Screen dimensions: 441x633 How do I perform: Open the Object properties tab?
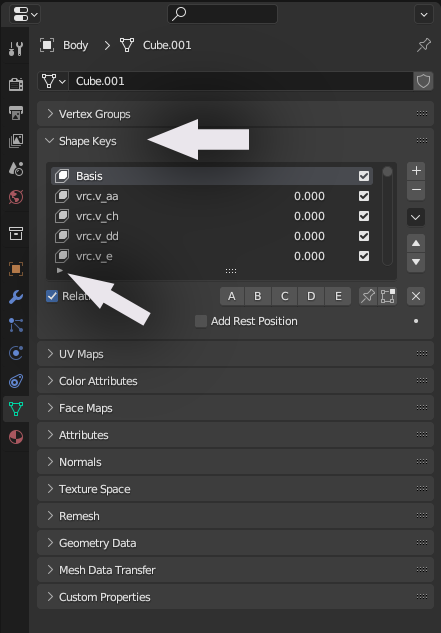point(16,269)
